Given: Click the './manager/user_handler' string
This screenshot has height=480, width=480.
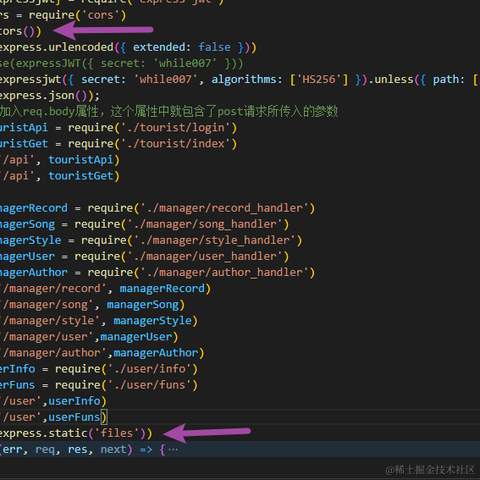Looking at the screenshot, I should pyautogui.click(x=205, y=256).
